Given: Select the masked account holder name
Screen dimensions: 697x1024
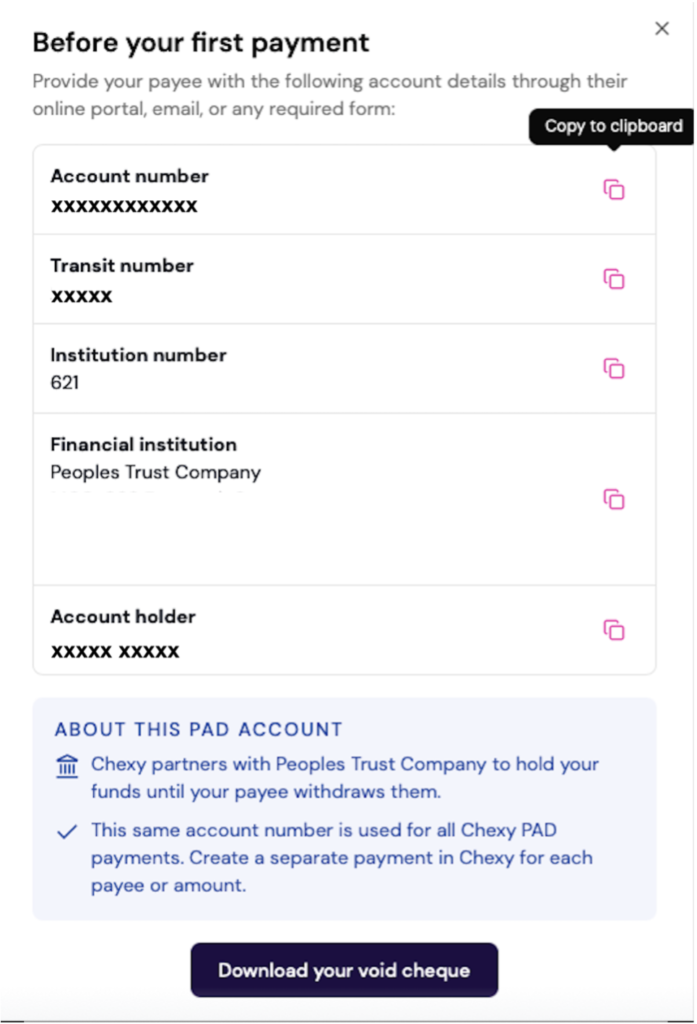Looking at the screenshot, I should tap(115, 652).
